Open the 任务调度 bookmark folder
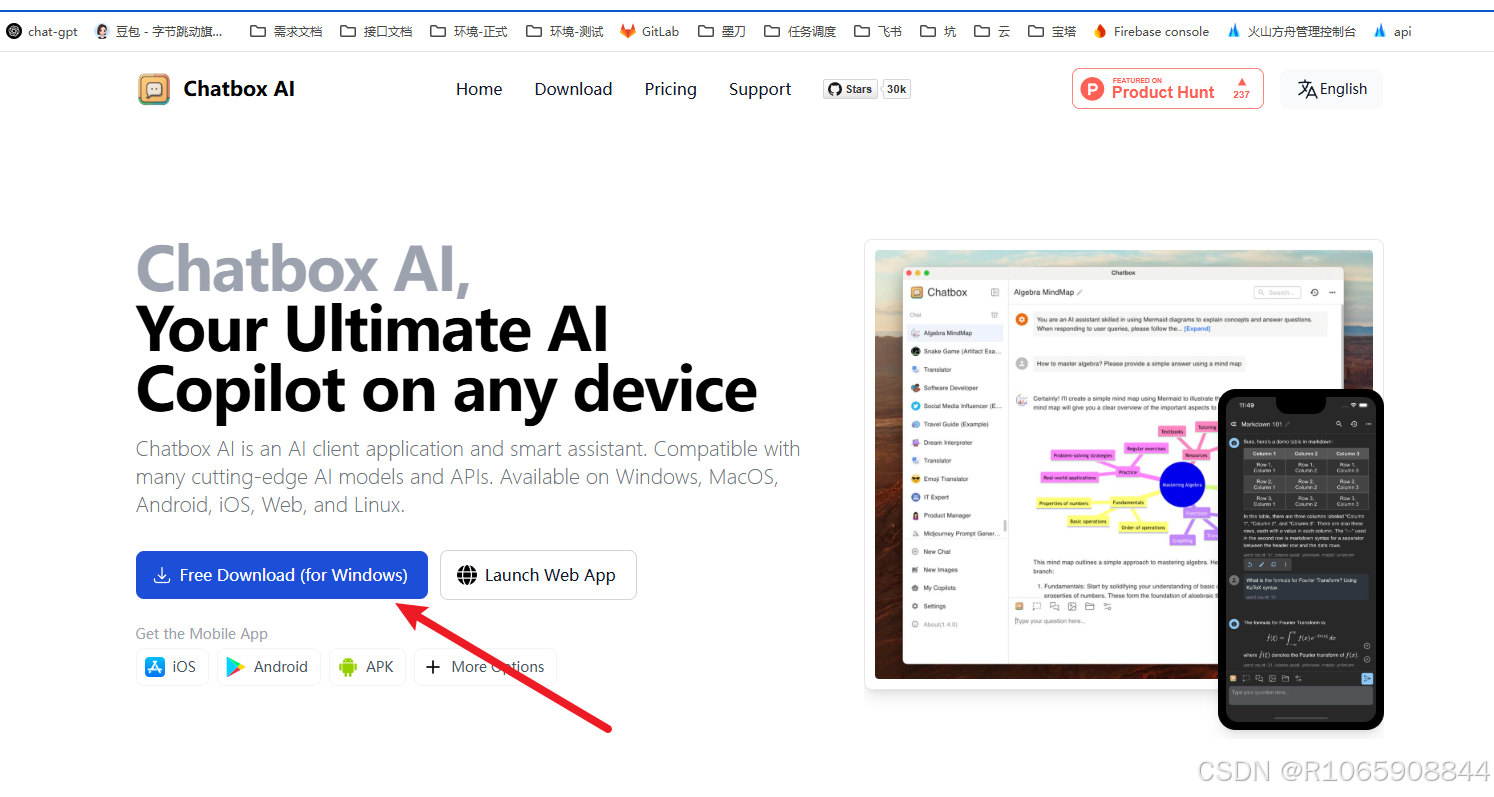Viewport: 1494px width, 797px height. pos(800,31)
